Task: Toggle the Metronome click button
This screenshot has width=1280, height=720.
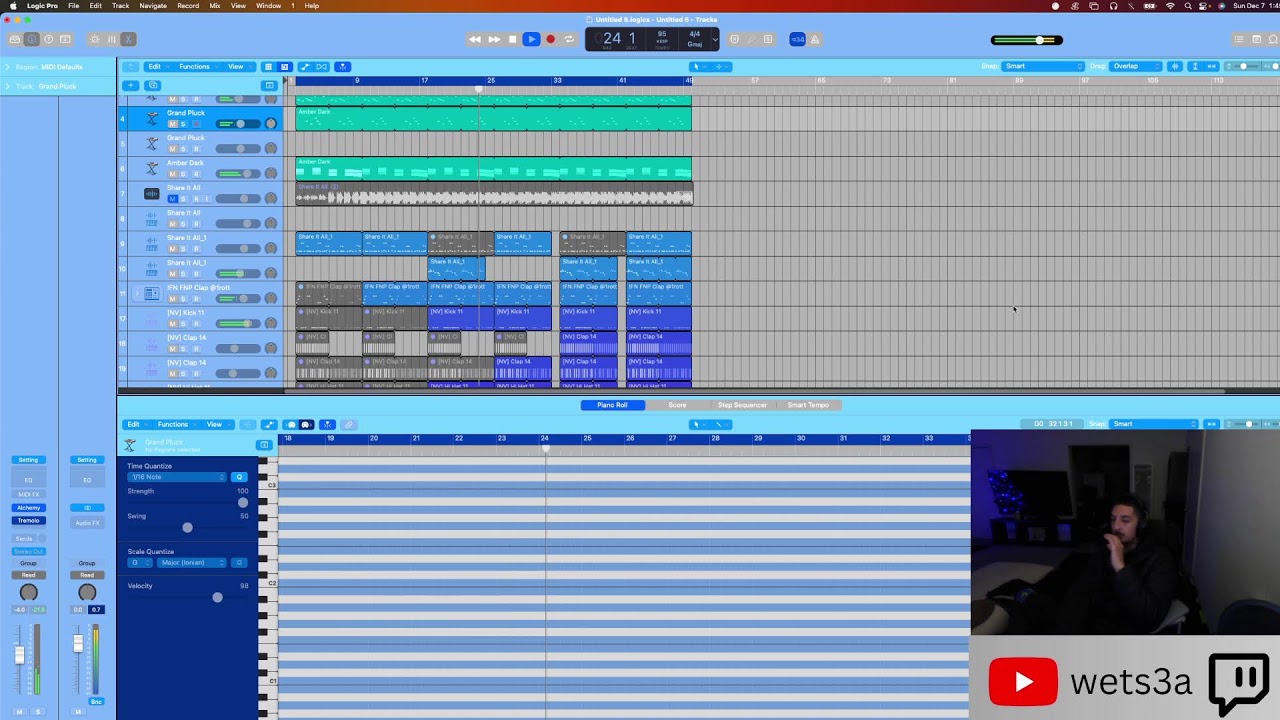Action: click(815, 40)
